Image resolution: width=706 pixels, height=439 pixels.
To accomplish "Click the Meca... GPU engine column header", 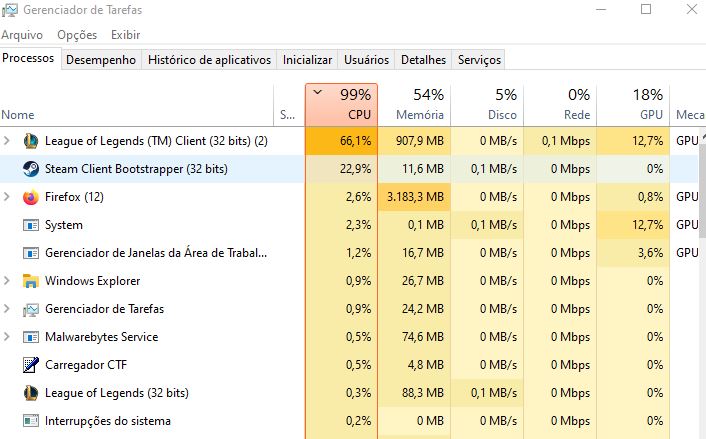I will (x=688, y=105).
